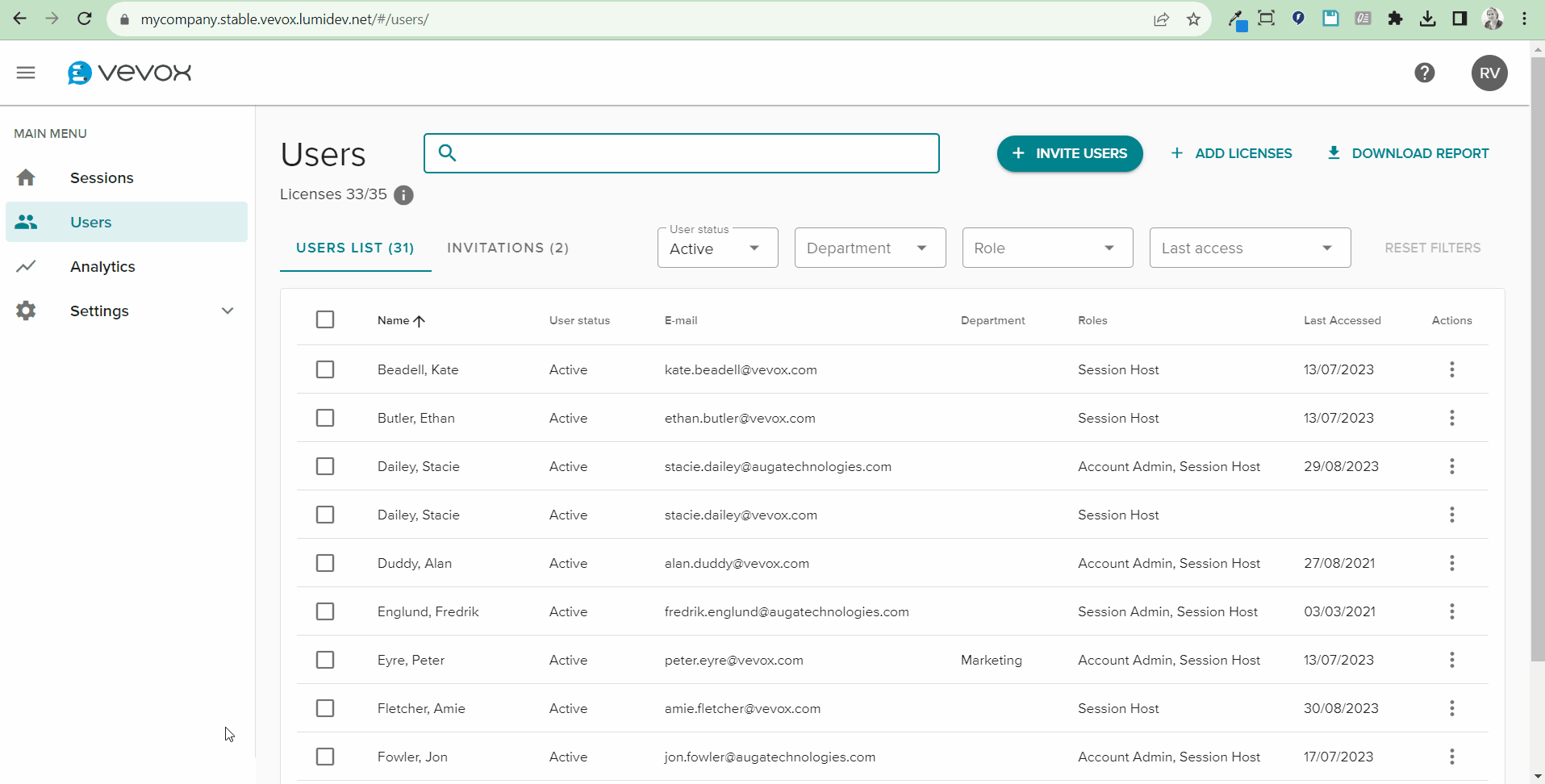
Task: Open actions menu for Ethan Butler
Action: 1451,418
